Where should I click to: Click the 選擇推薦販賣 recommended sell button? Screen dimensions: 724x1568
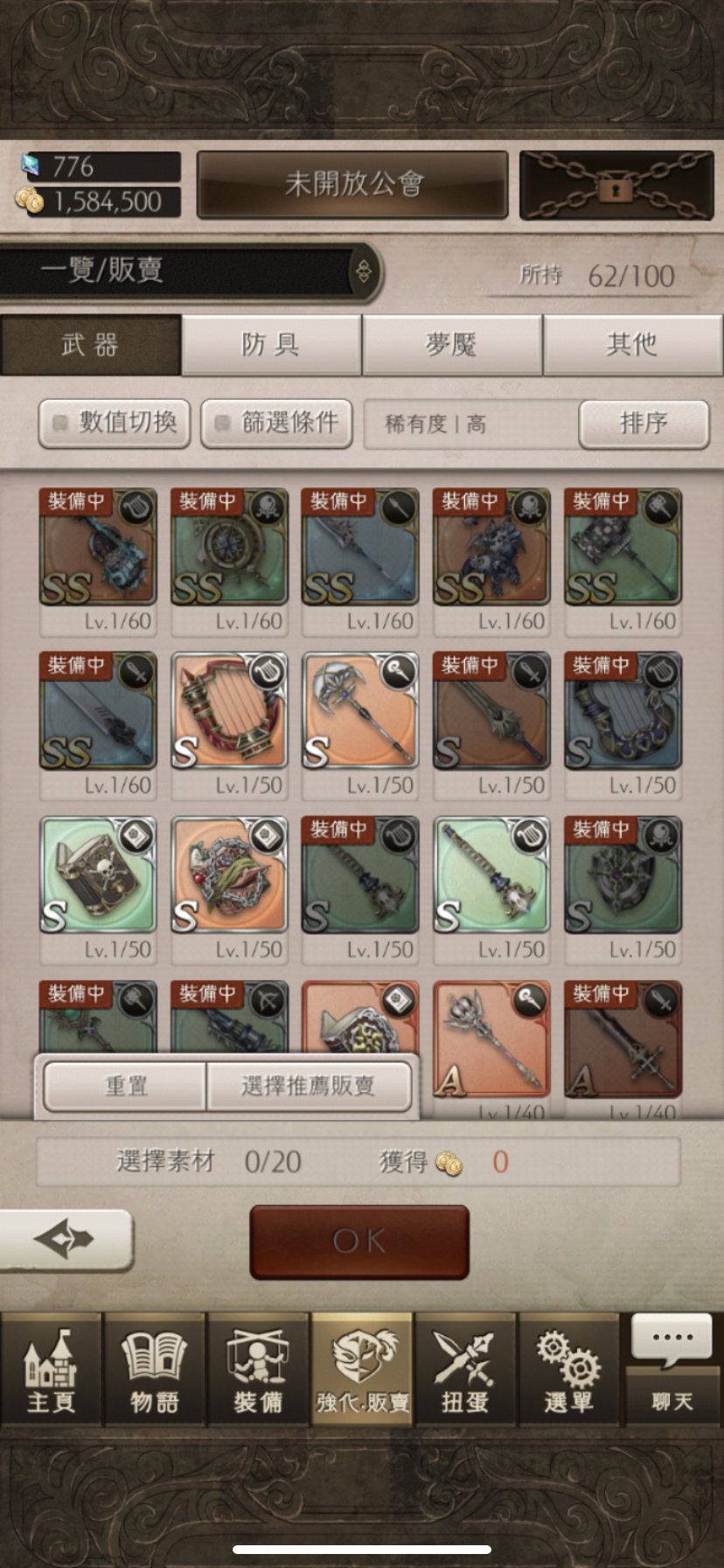[x=309, y=1086]
